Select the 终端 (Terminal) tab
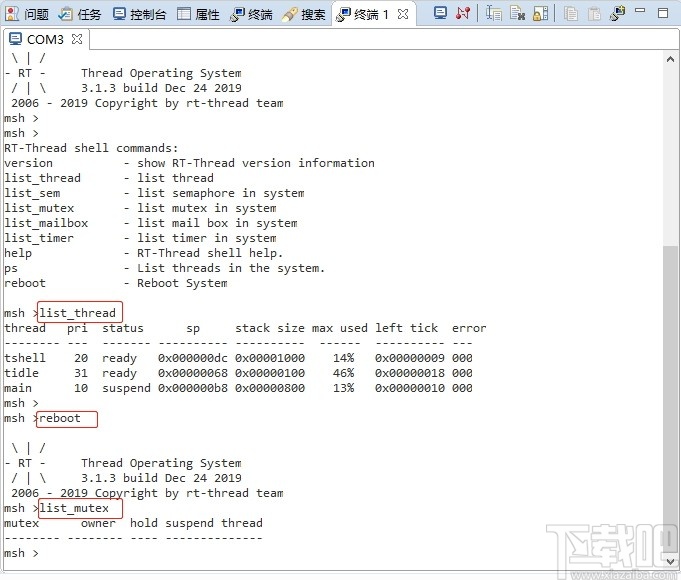 tap(251, 14)
